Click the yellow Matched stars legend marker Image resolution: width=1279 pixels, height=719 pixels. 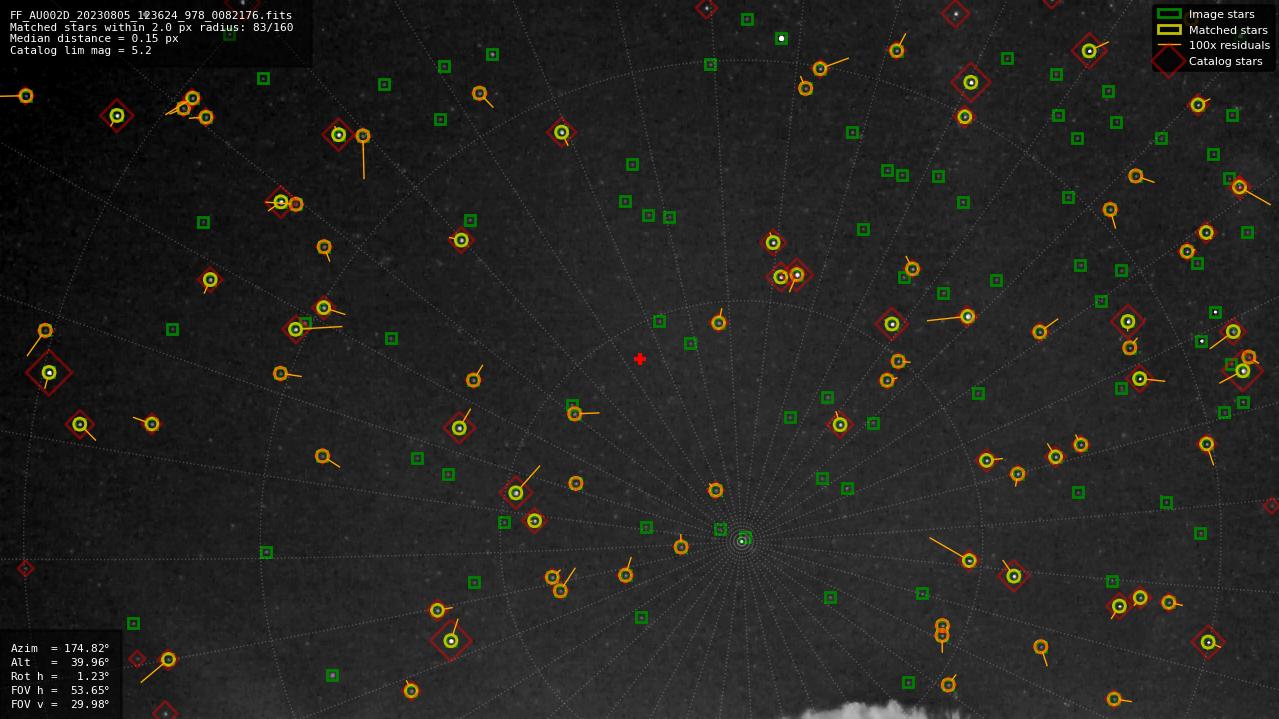tap(1169, 30)
